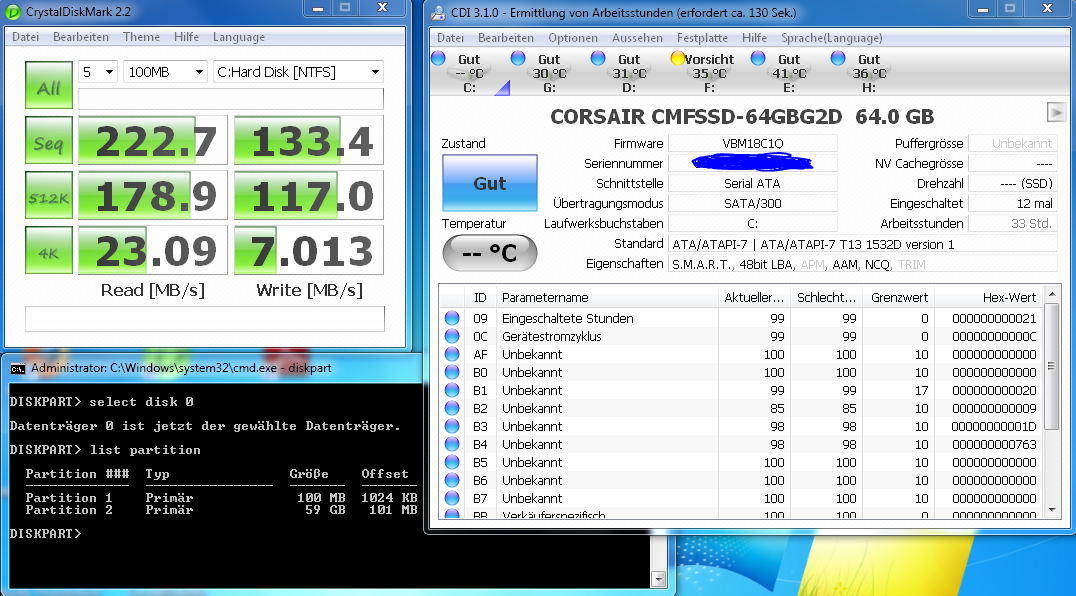The width and height of the screenshot is (1076, 596).
Task: Click hex value 000000000763
Action: point(994,444)
